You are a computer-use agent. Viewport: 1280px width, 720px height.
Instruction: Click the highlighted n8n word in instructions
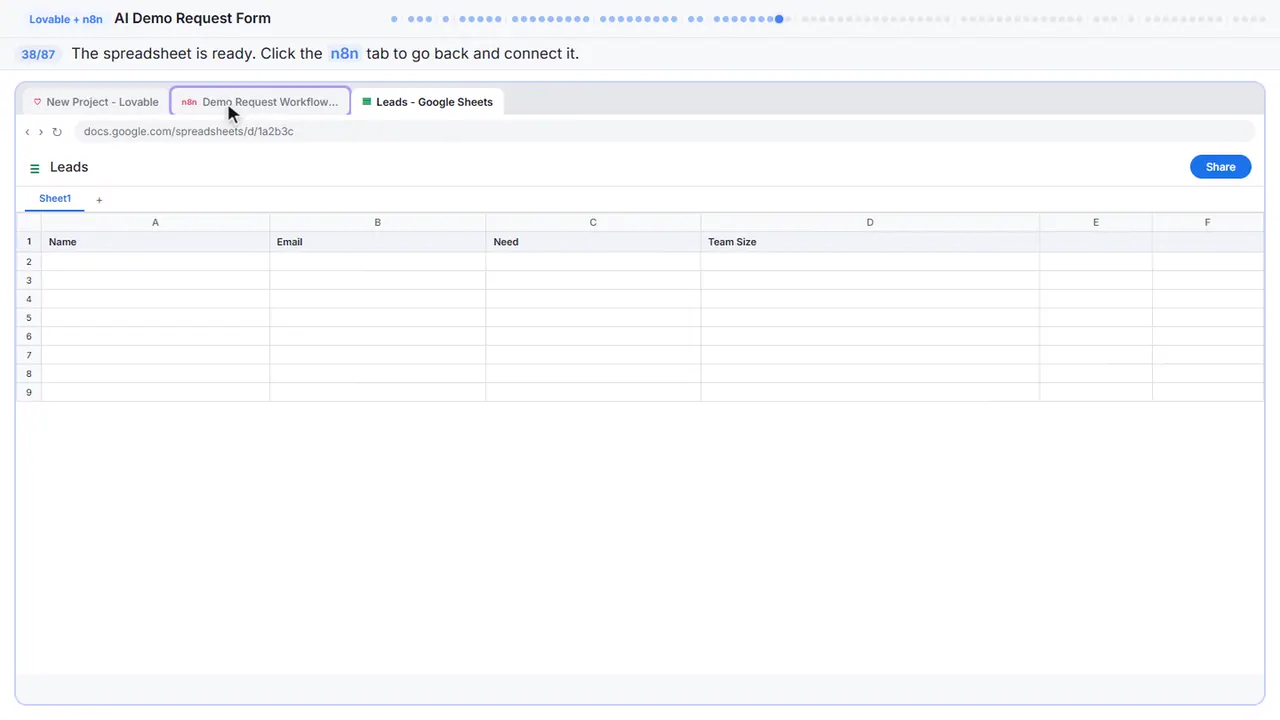coord(344,53)
